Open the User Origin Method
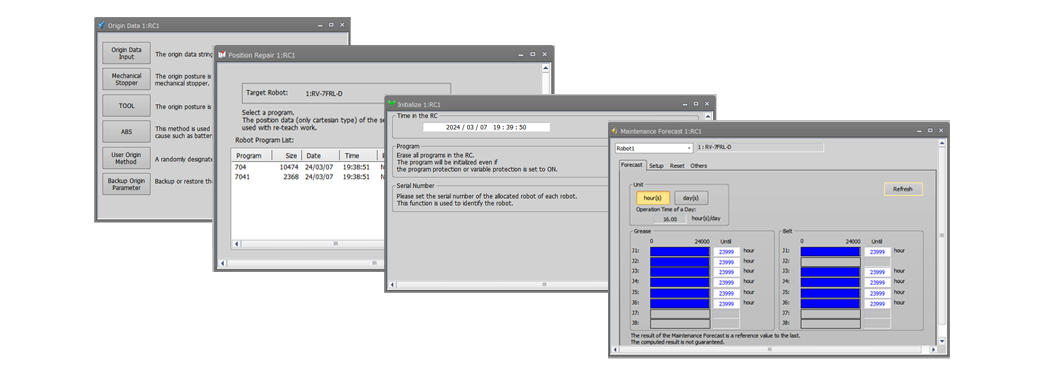Screen dimensions: 1060x370 [126, 158]
